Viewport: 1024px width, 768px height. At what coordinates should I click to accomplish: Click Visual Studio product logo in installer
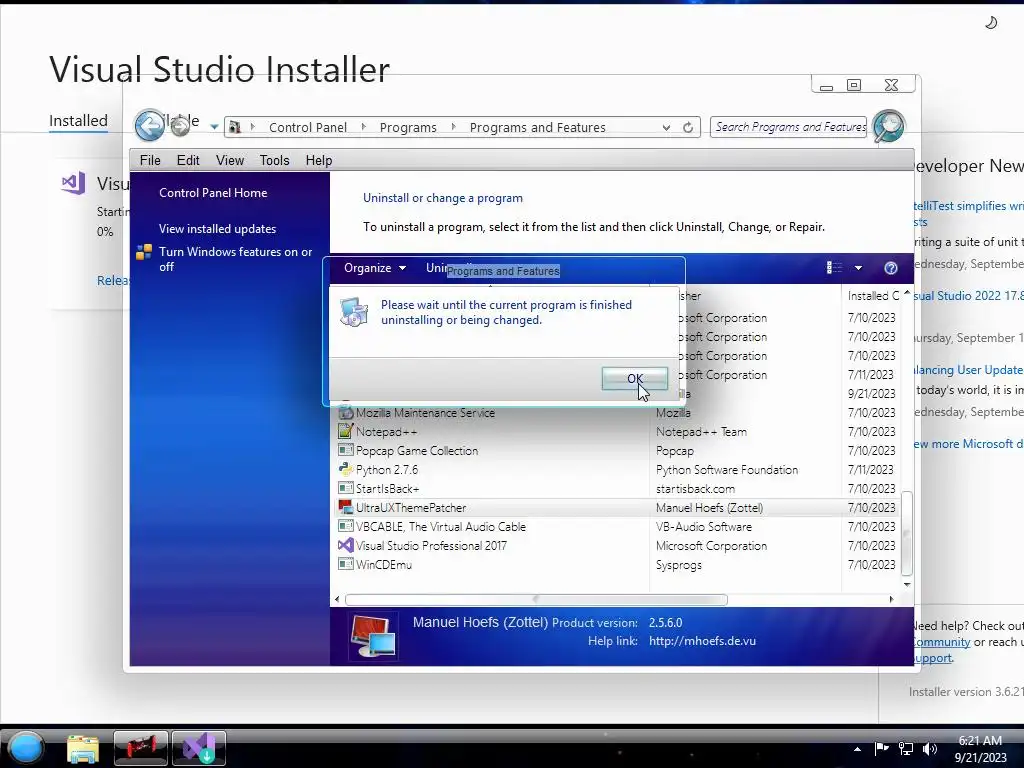point(73,184)
